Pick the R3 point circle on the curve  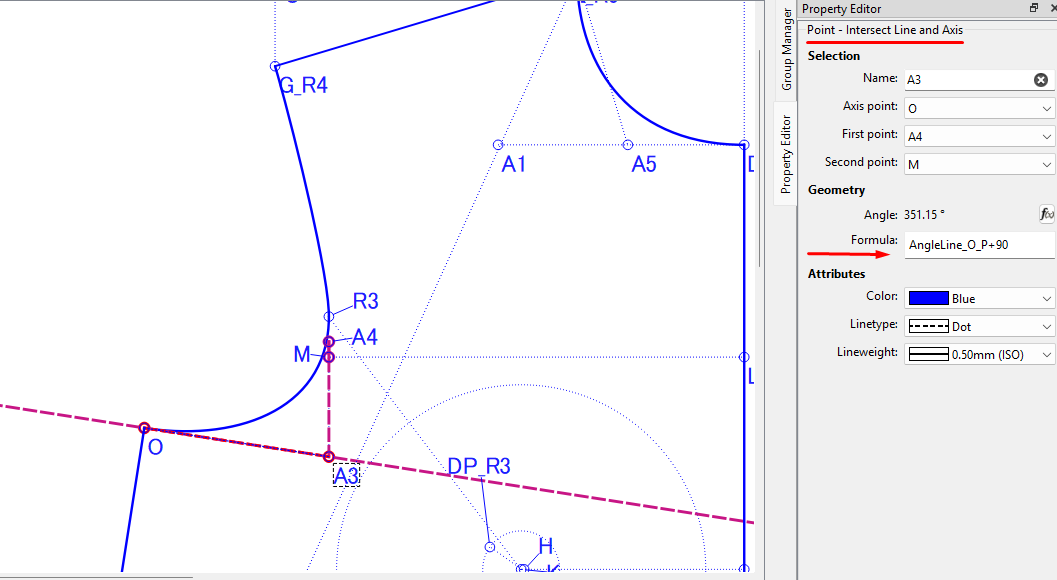329,316
